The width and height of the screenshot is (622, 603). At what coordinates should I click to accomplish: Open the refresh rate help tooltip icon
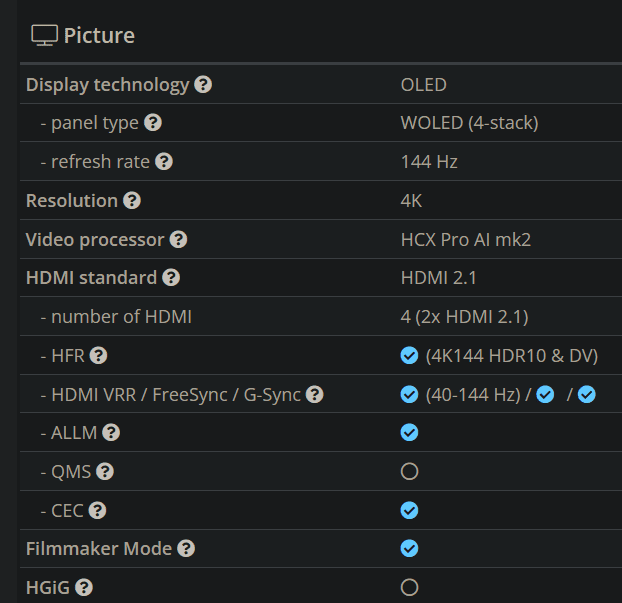(164, 161)
